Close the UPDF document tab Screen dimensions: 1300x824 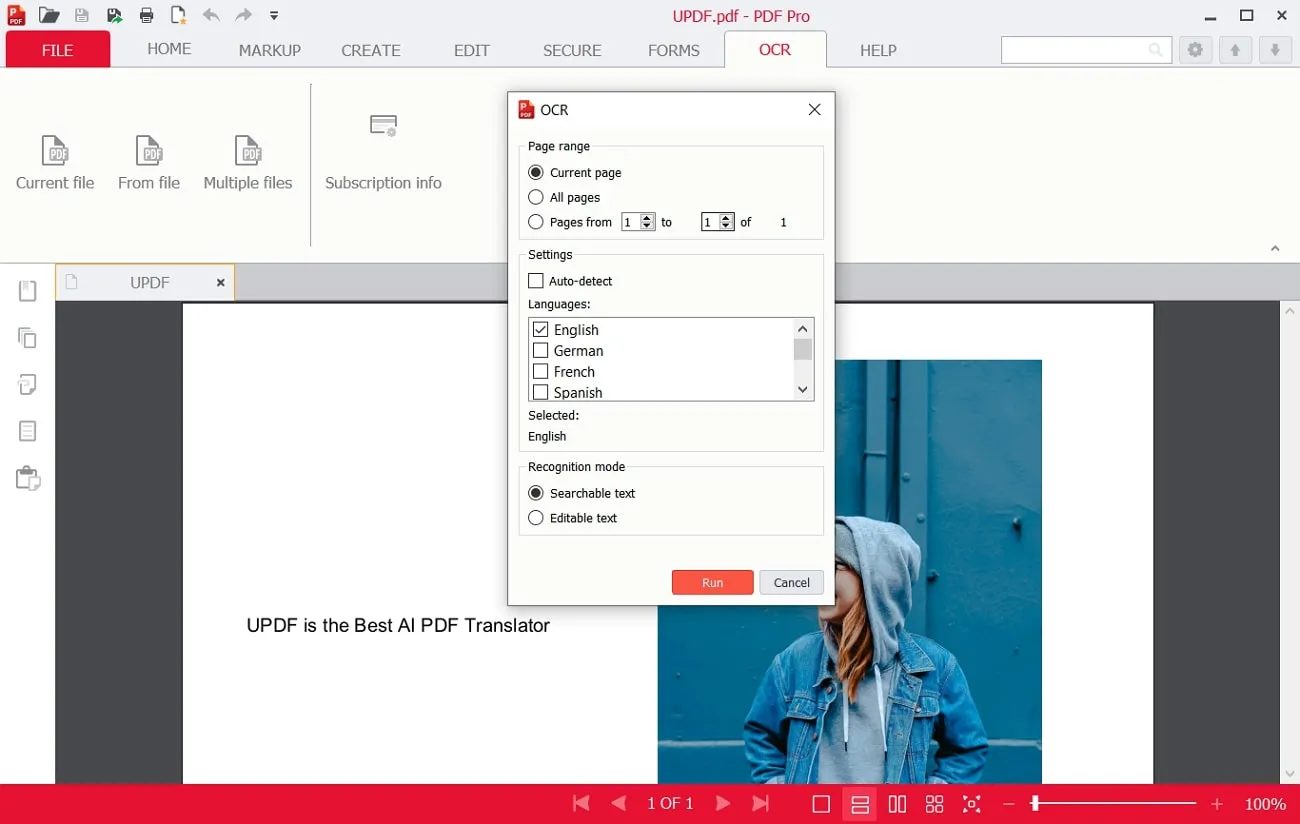coord(220,283)
